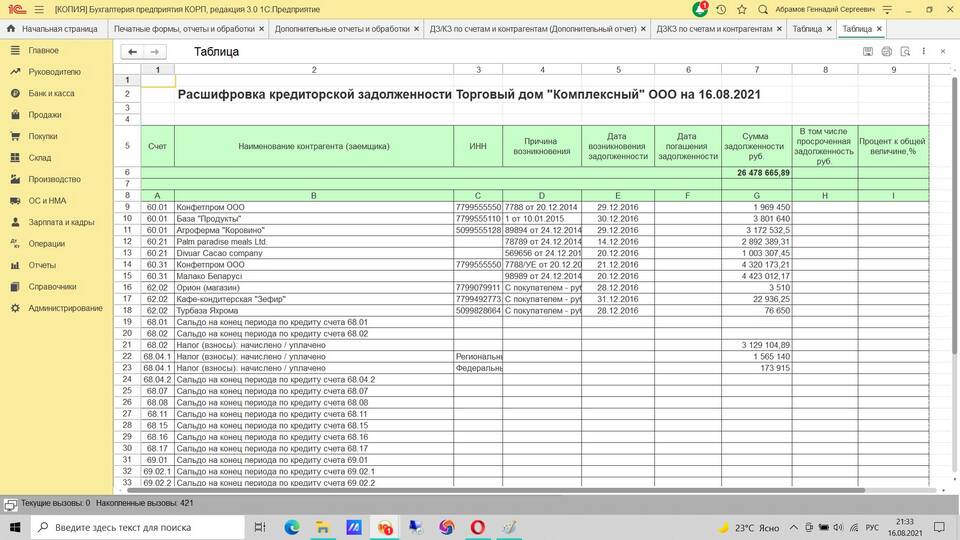
Task: Click the header cell Сумма задолженности руб.
Action: click(757, 146)
